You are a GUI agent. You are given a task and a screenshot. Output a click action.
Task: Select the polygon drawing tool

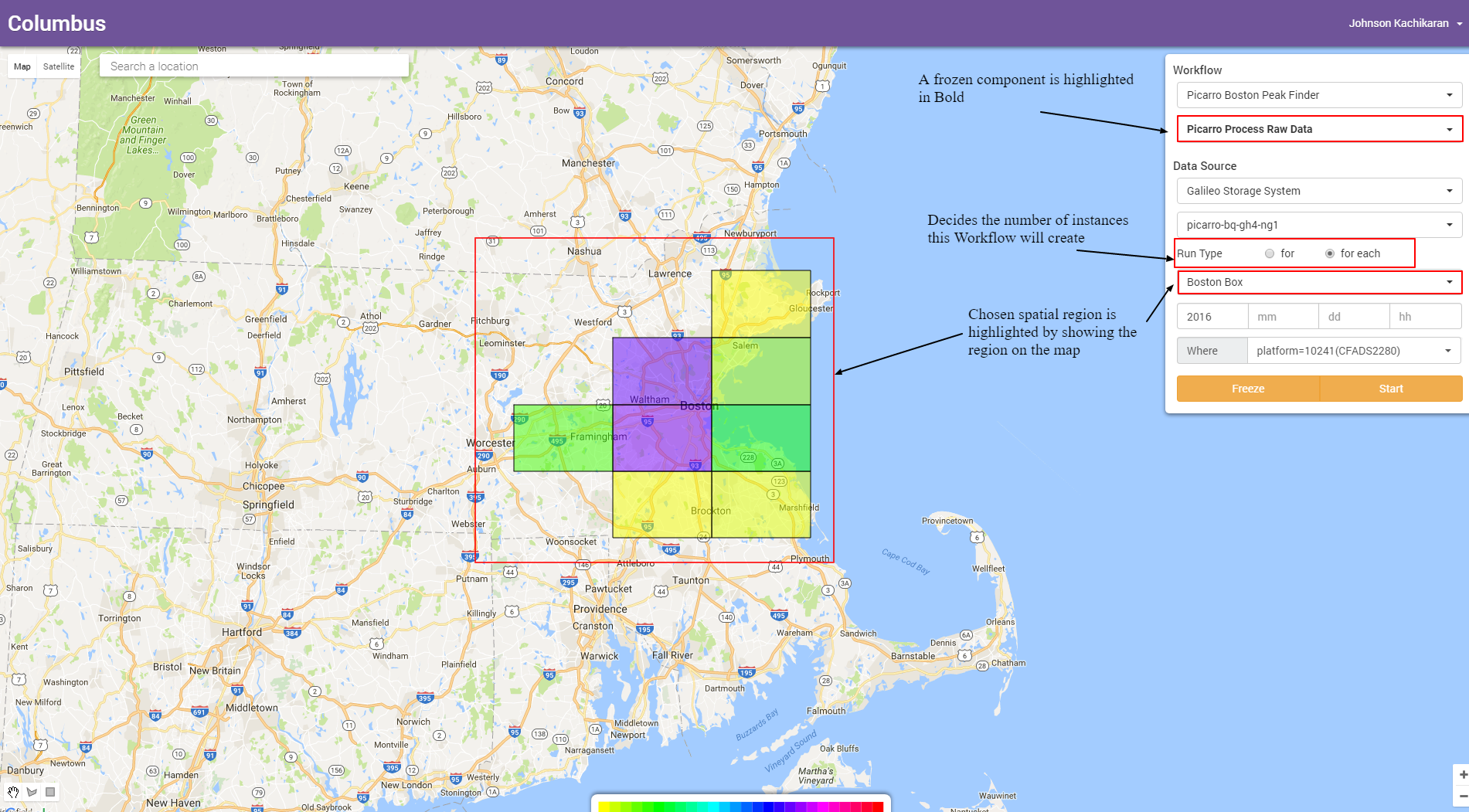[x=32, y=792]
